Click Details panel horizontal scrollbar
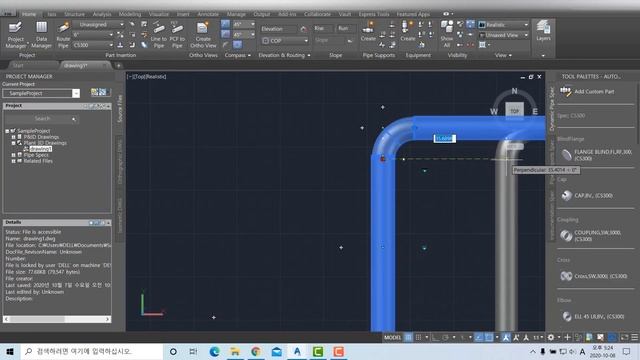Image resolution: width=640 pixels, height=360 pixels. coord(57,319)
